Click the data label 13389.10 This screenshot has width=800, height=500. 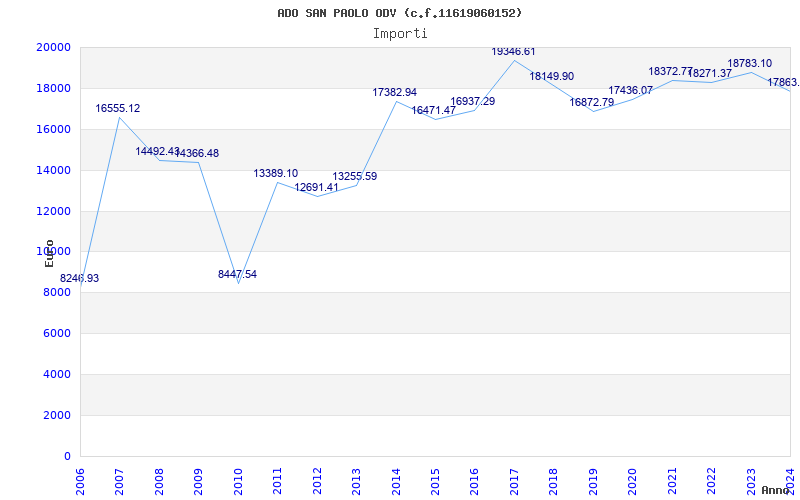click(276, 173)
